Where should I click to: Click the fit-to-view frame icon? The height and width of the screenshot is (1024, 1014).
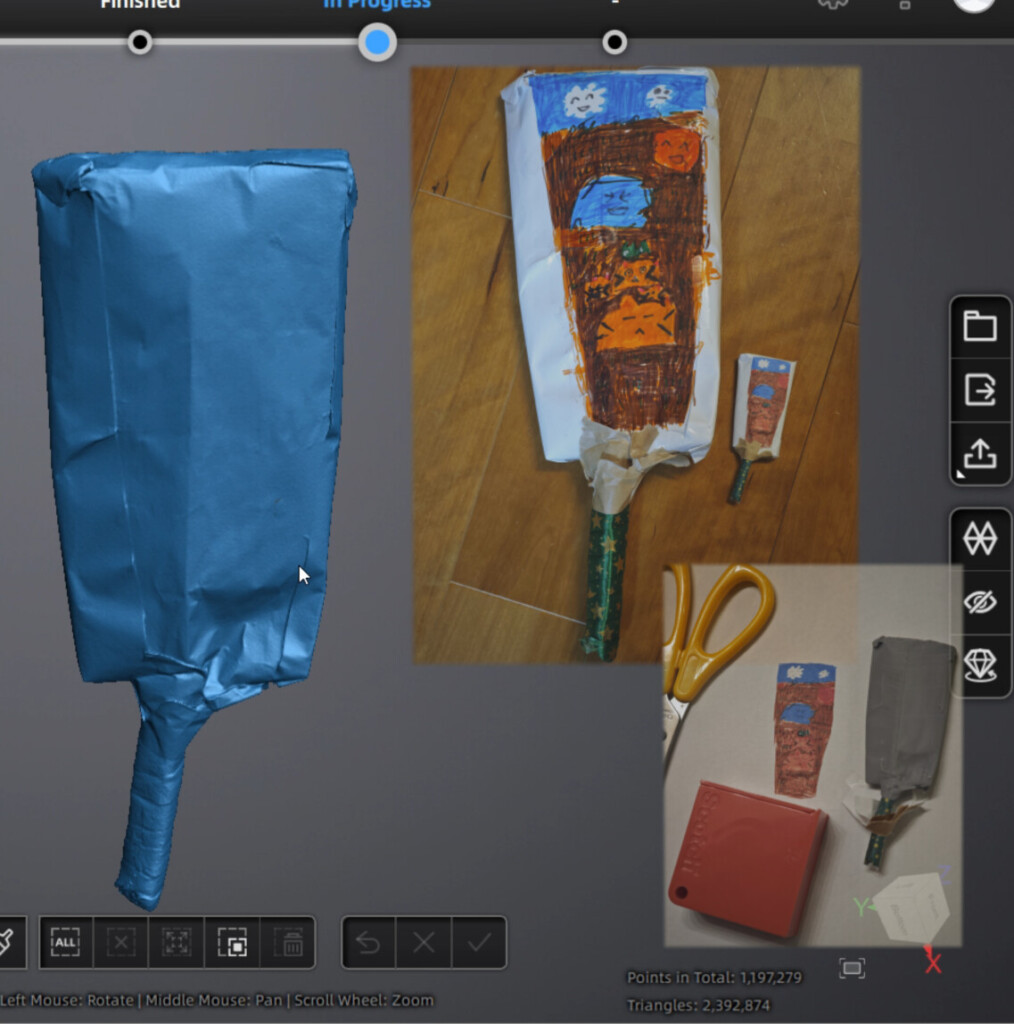click(852, 967)
